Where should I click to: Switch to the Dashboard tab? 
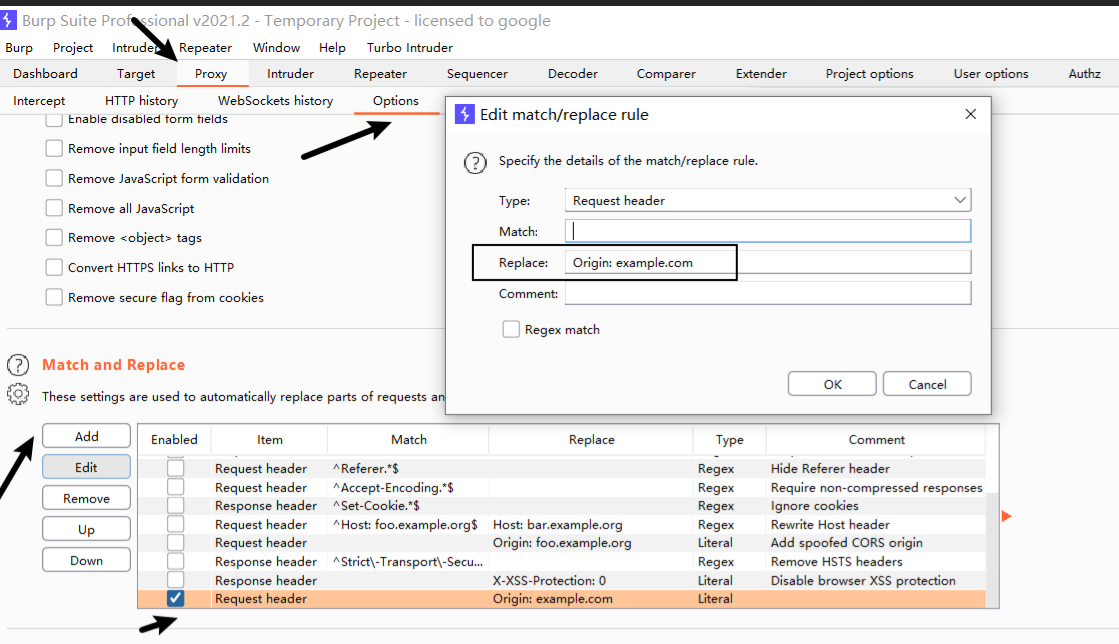pyautogui.click(x=45, y=74)
